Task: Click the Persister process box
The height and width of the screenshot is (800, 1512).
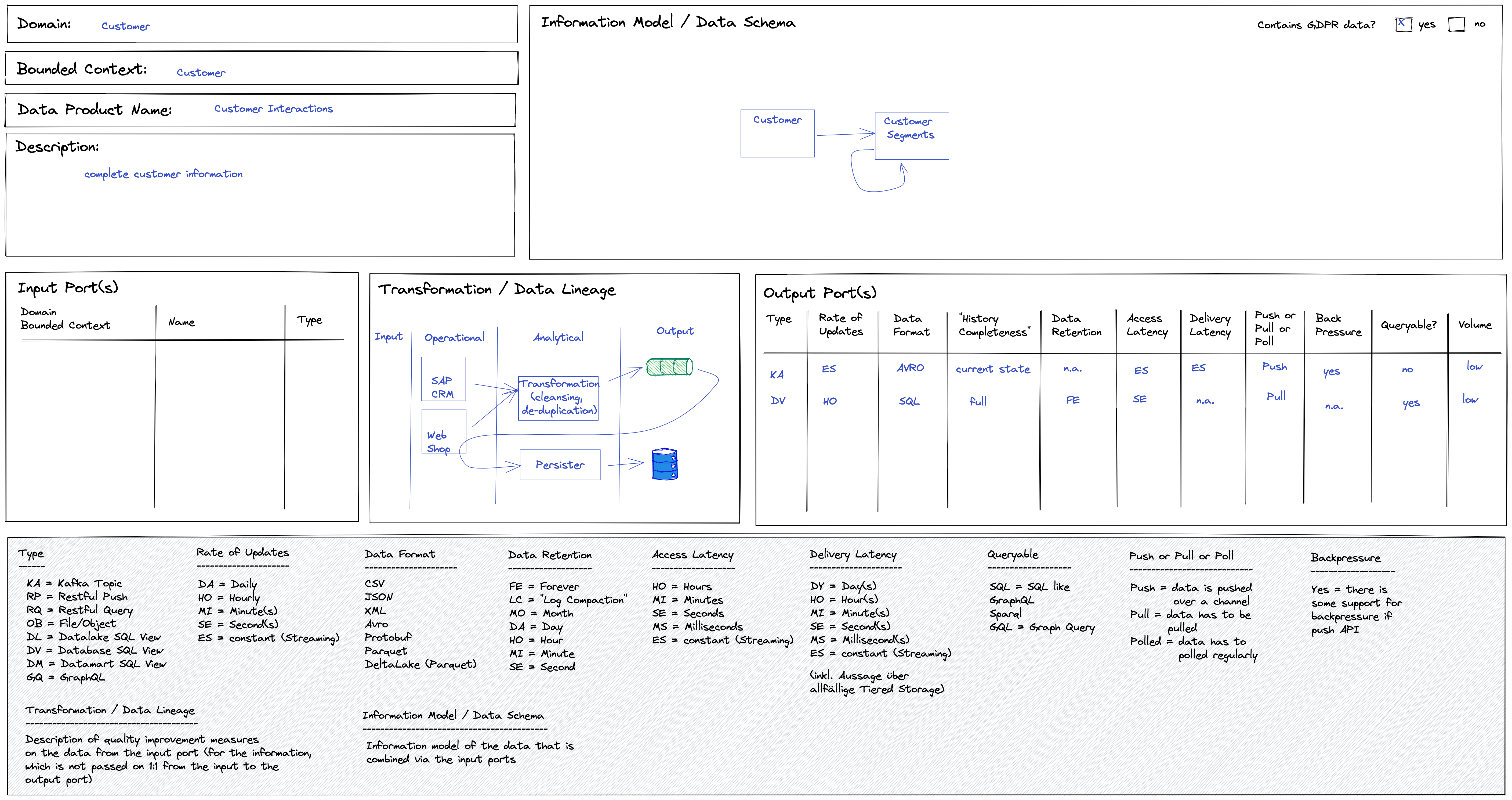Action: coord(560,465)
